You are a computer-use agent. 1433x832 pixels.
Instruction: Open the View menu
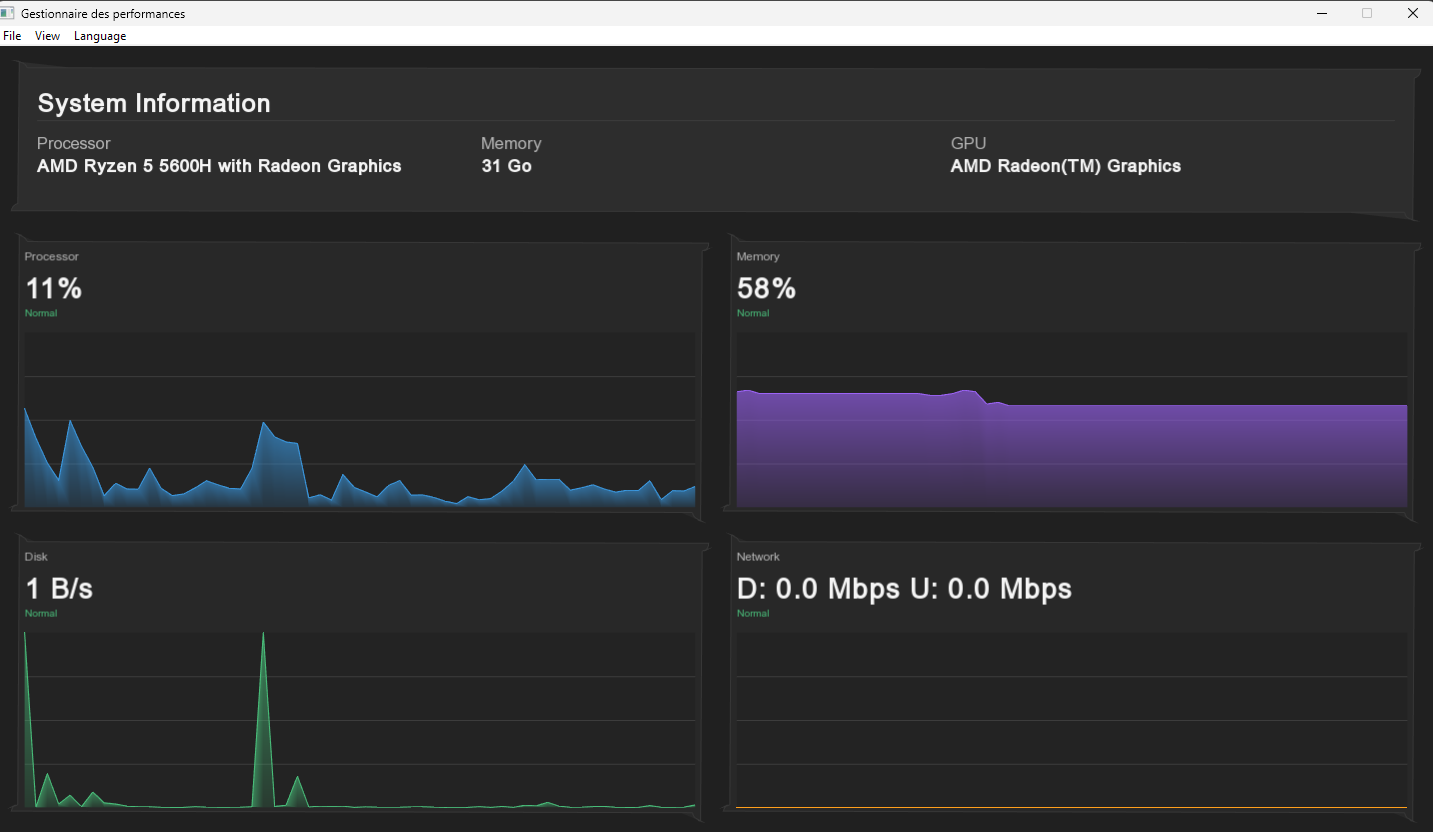tap(47, 35)
